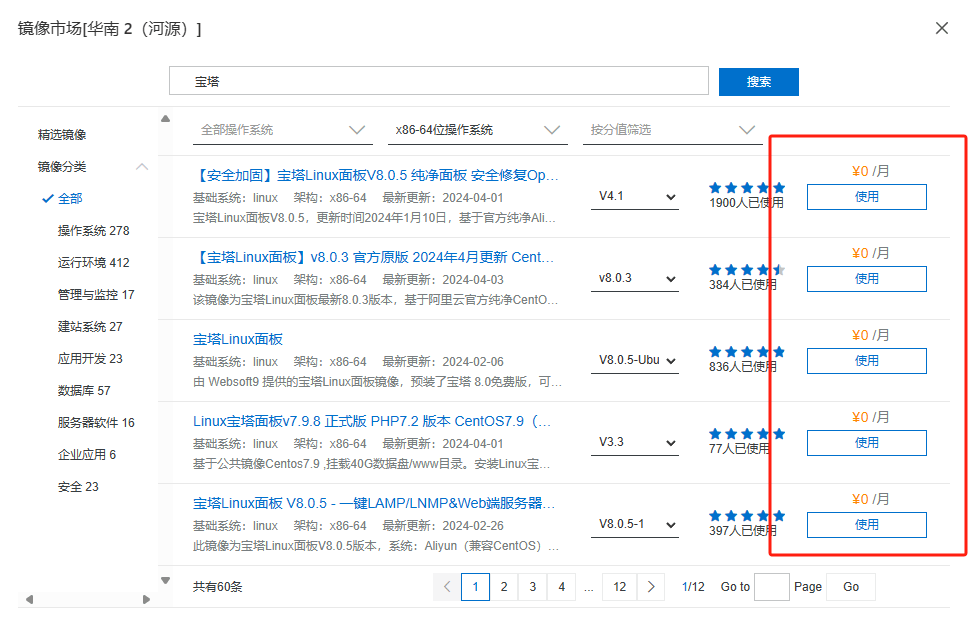Open the x86-64位操作系统 dropdown
Viewport: 969px width, 622px height.
[478, 130]
